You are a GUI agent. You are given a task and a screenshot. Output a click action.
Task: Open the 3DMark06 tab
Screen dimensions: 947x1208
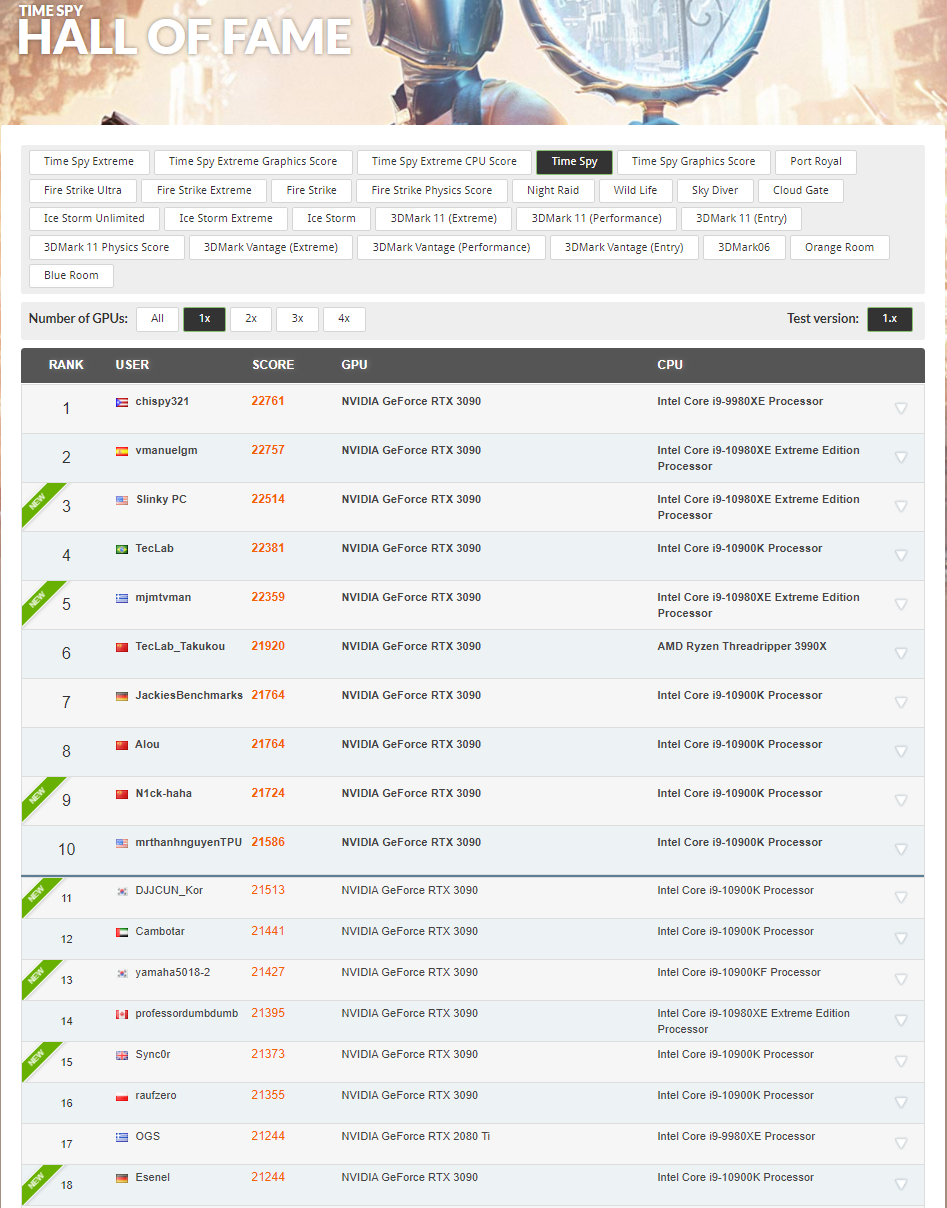pyautogui.click(x=745, y=247)
